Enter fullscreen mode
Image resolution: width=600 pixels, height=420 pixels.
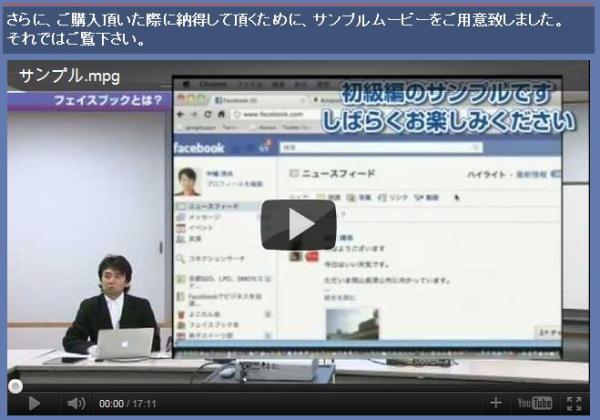[574, 403]
